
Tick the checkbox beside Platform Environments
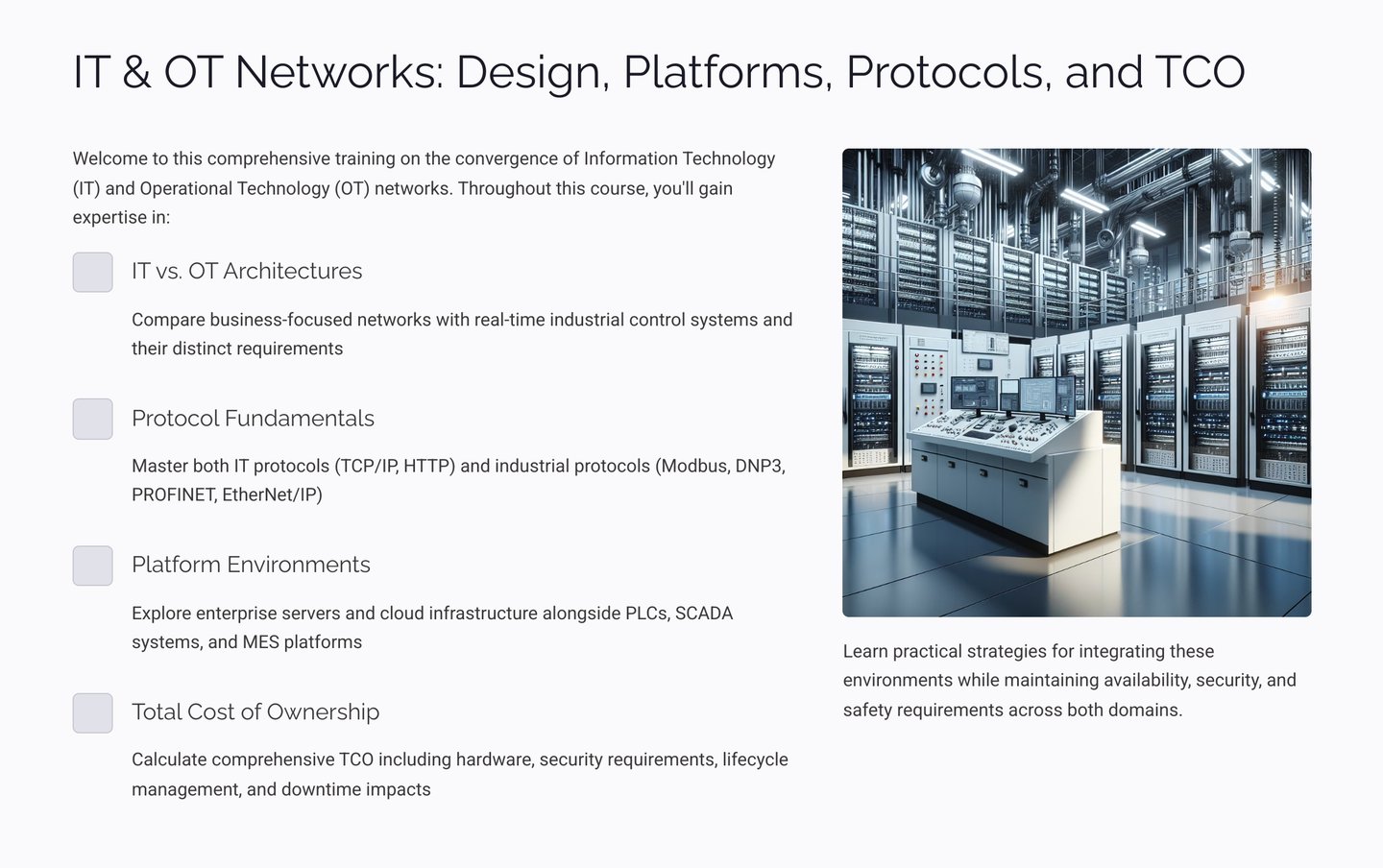pos(92,566)
